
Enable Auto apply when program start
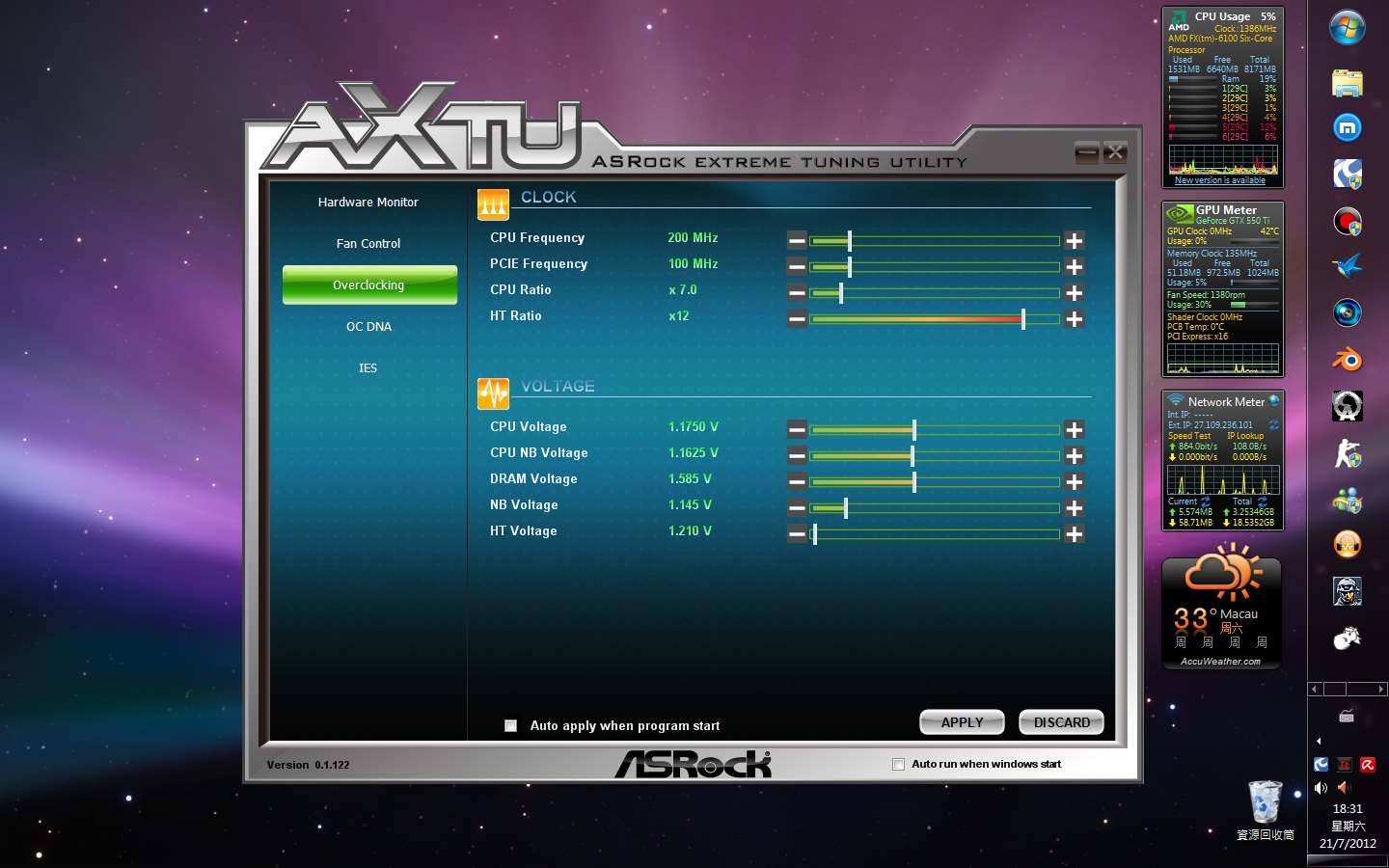pyautogui.click(x=510, y=725)
